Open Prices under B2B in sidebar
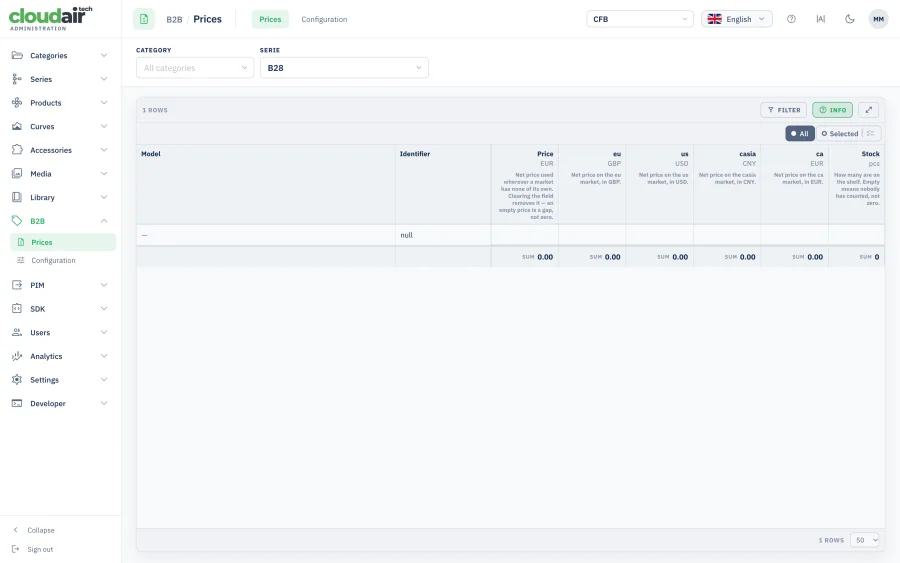The image size is (900, 563). [x=63, y=242]
